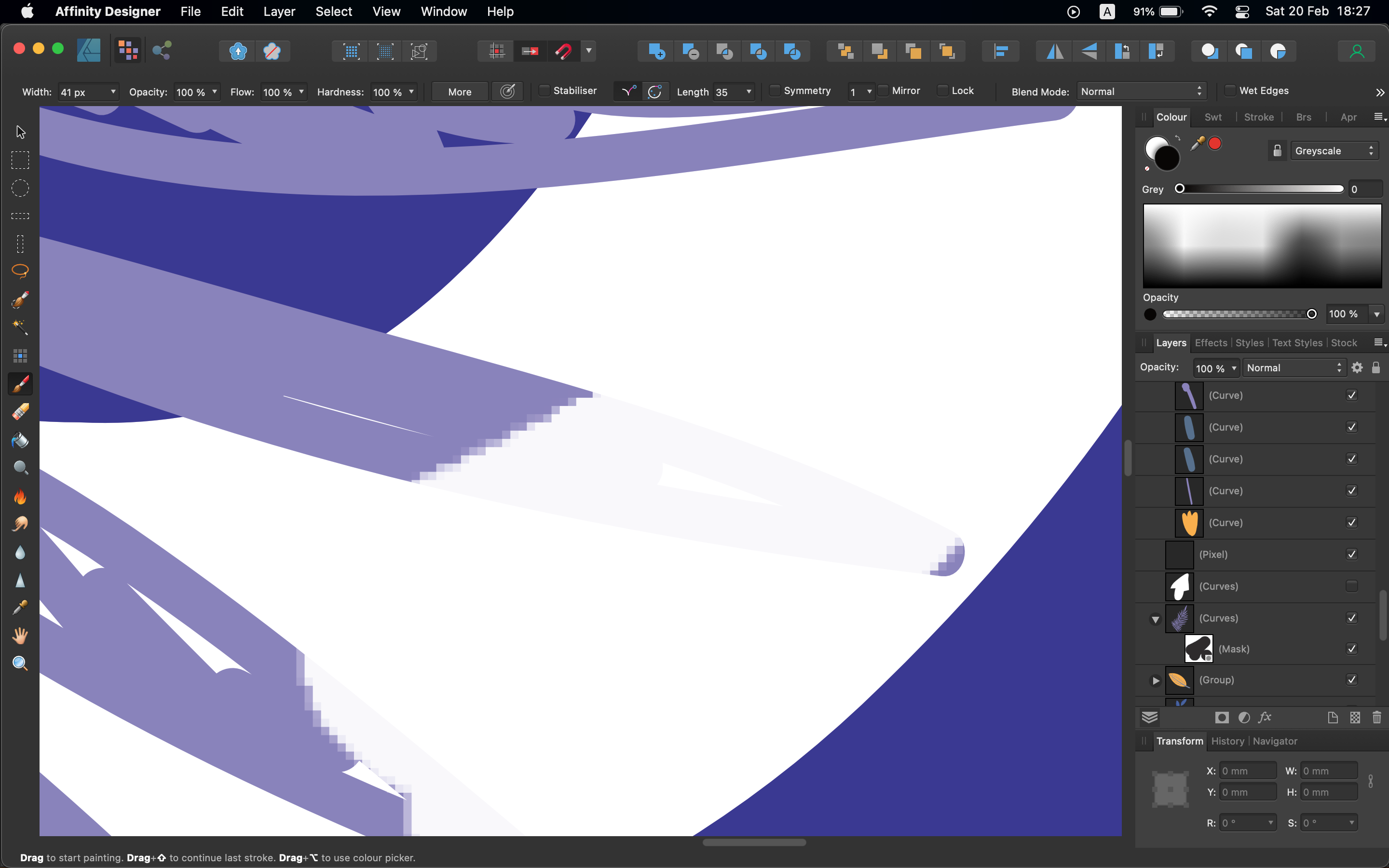Click the More button
1389x868 pixels.
(x=459, y=92)
